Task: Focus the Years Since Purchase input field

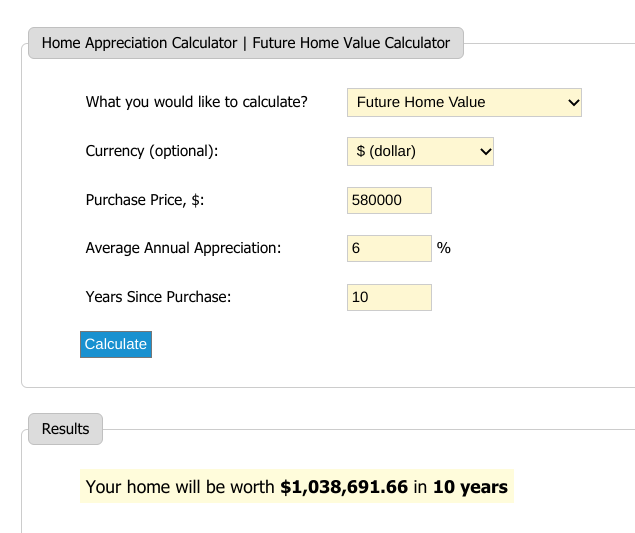Action: click(x=389, y=297)
